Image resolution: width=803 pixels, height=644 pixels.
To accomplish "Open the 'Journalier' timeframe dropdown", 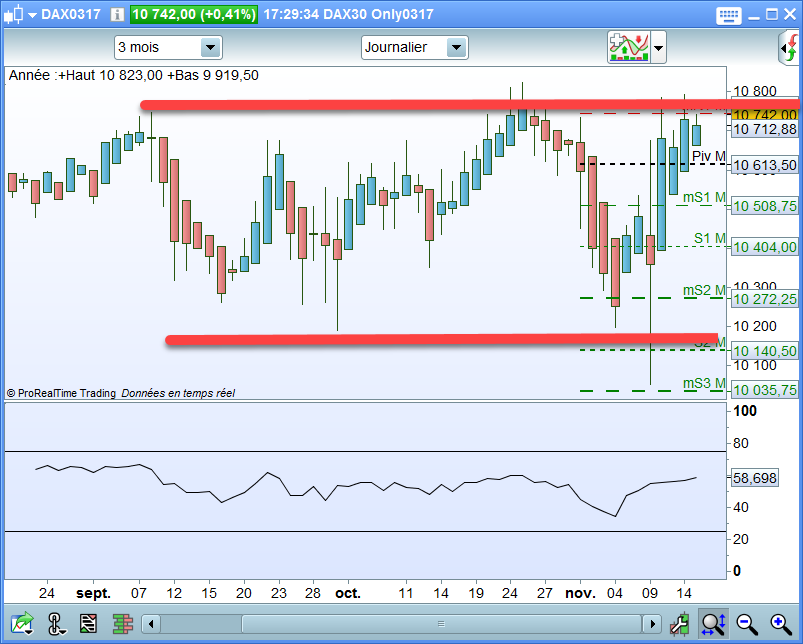I will (x=414, y=48).
